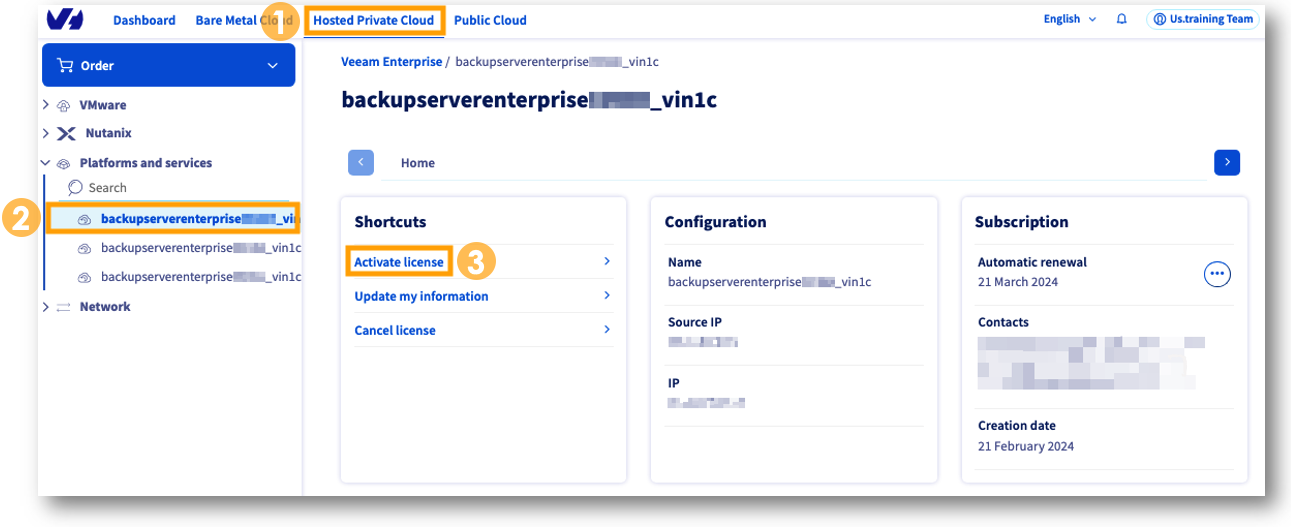The image size is (1291, 527).
Task: Click the Source IP label
Action: tap(695, 322)
